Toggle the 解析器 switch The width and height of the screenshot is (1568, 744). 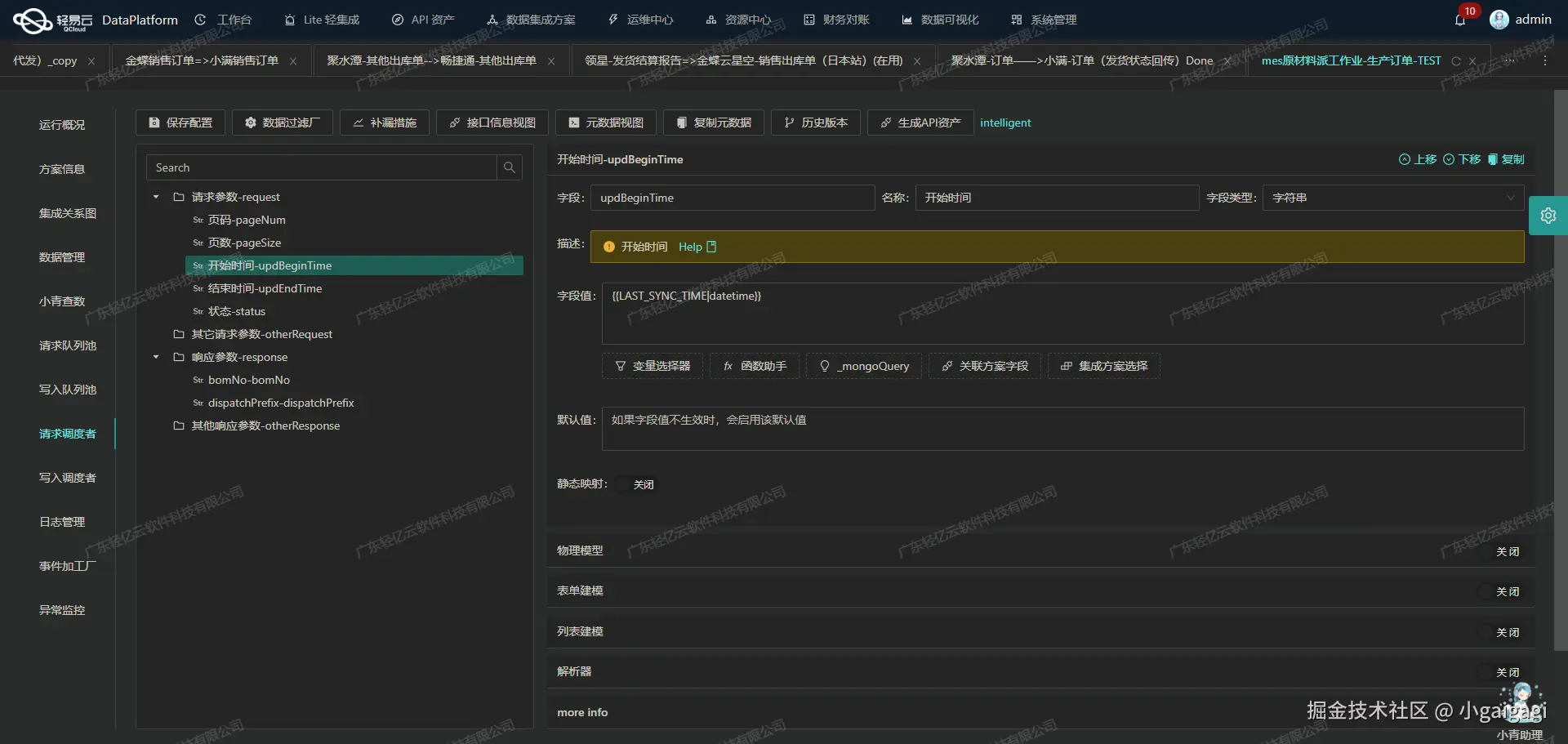pos(1501,672)
